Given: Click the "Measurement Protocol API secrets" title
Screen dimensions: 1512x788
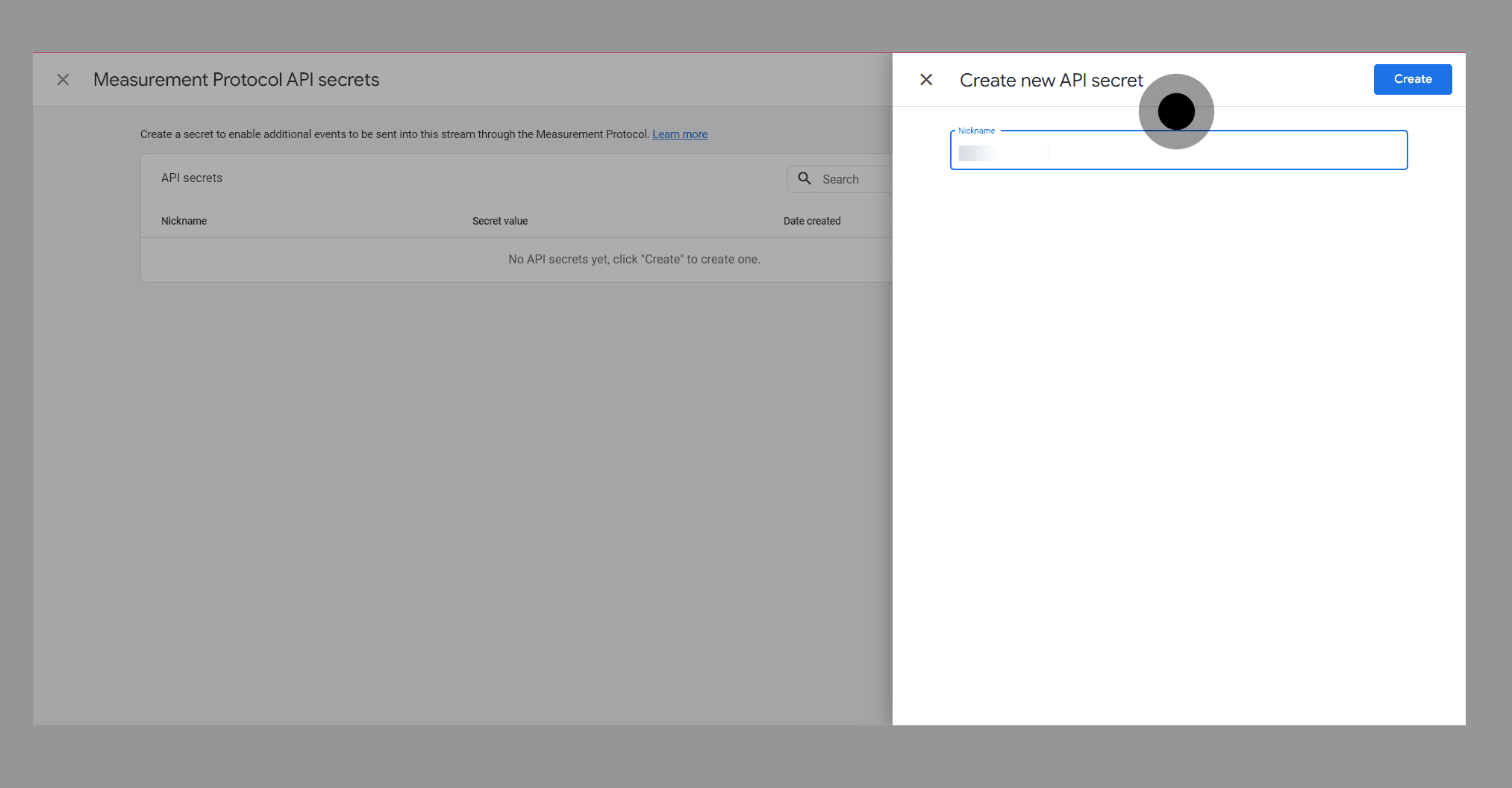Looking at the screenshot, I should pyautogui.click(x=236, y=80).
